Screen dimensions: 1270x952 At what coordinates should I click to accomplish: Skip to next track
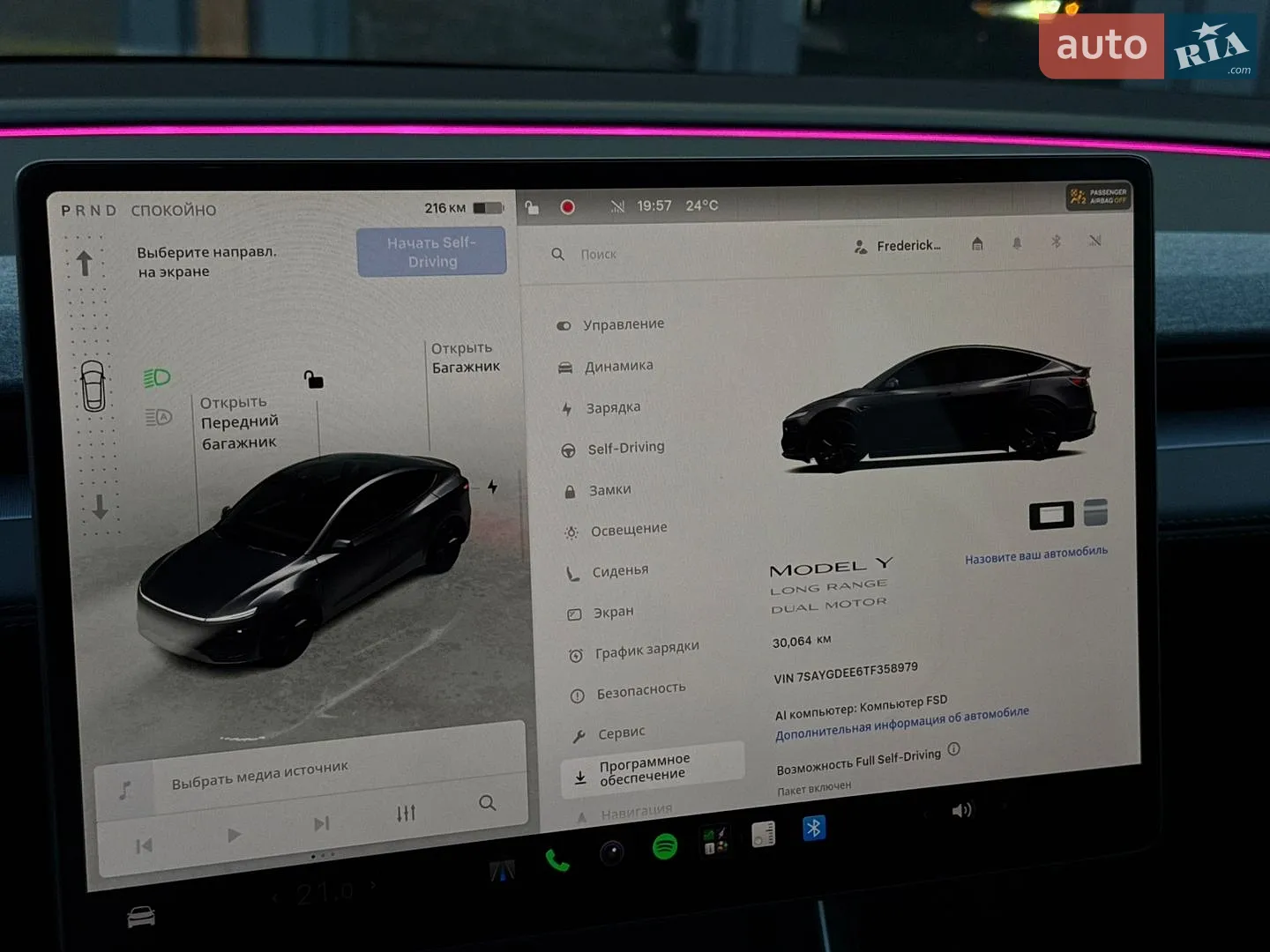point(322,823)
